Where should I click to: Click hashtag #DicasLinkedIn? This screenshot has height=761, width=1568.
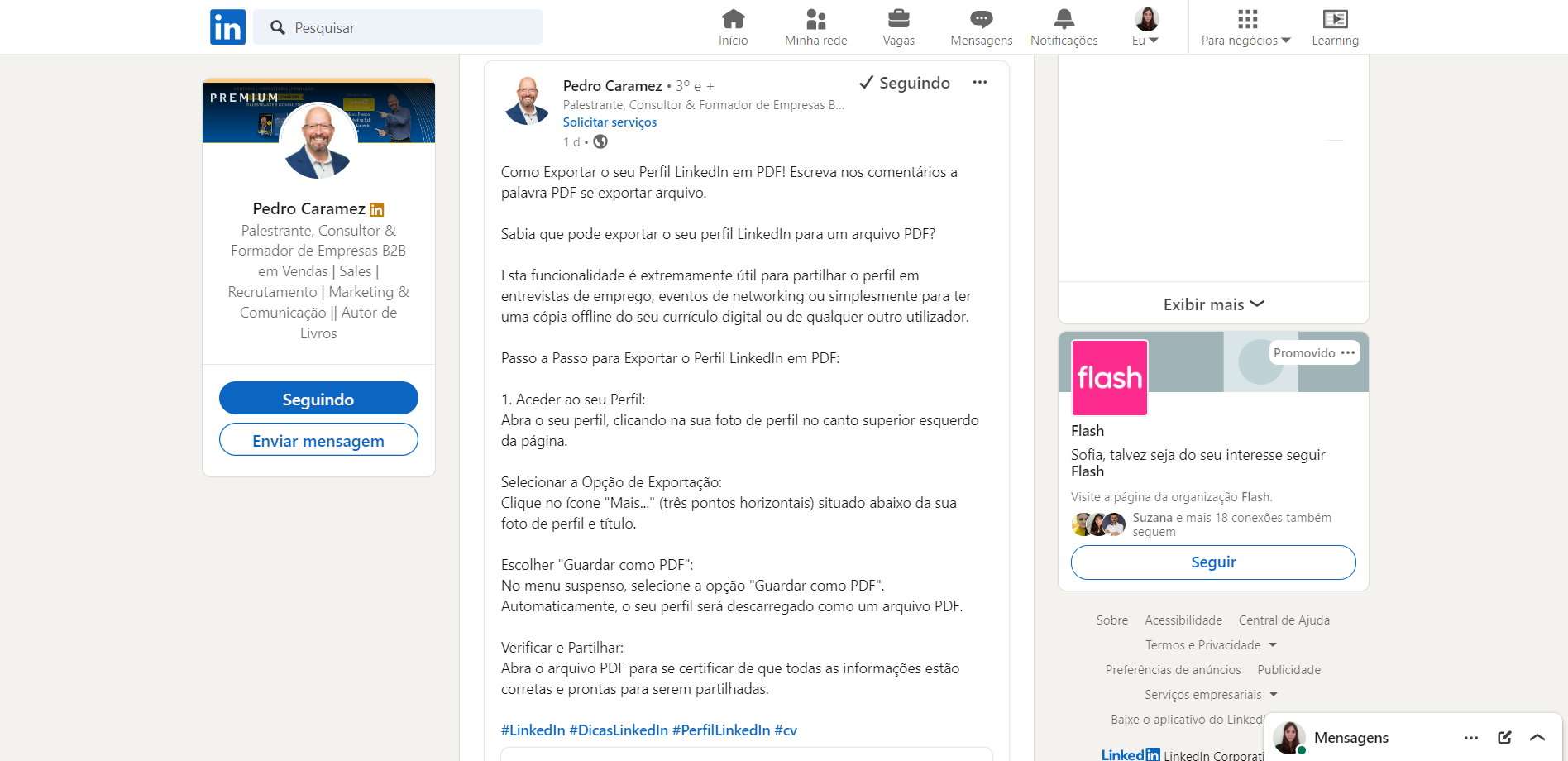[619, 730]
